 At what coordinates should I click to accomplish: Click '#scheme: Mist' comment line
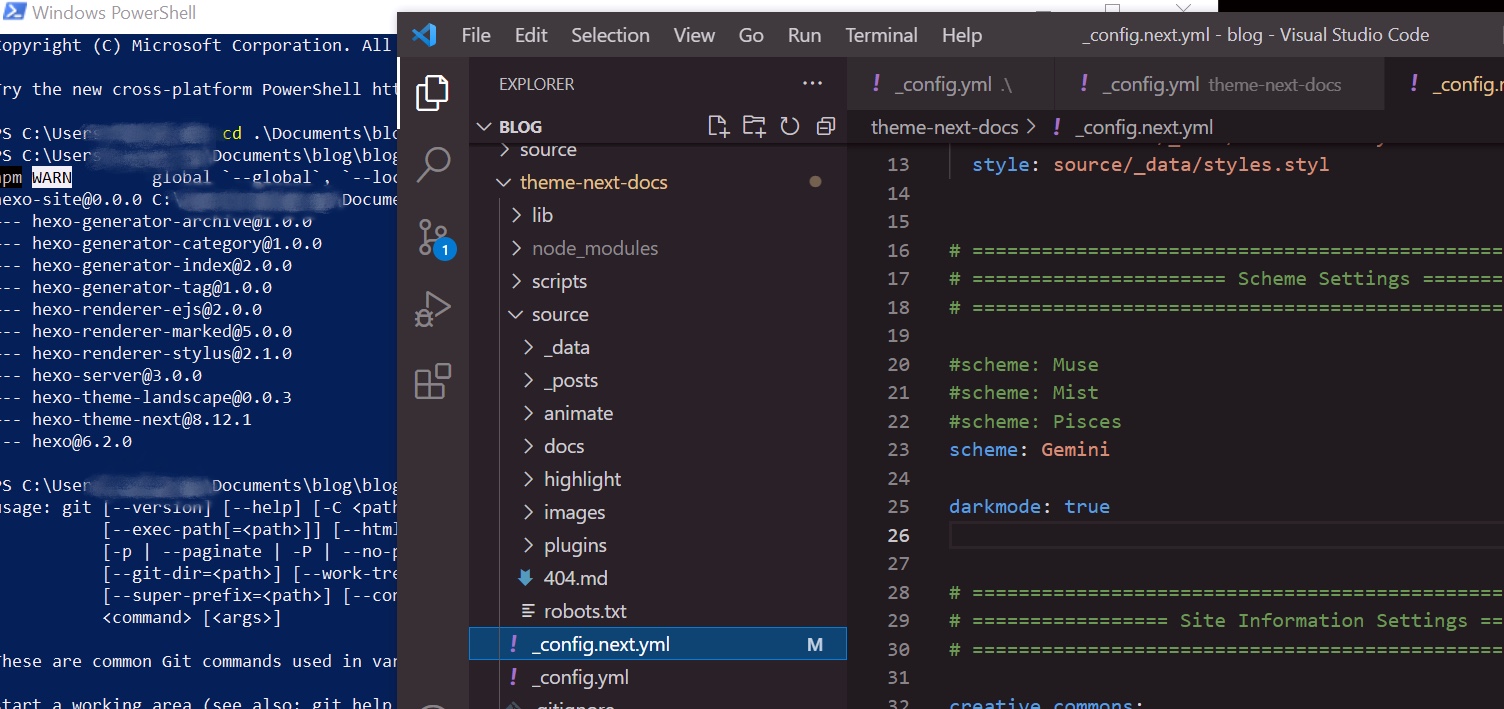[x=1023, y=393]
